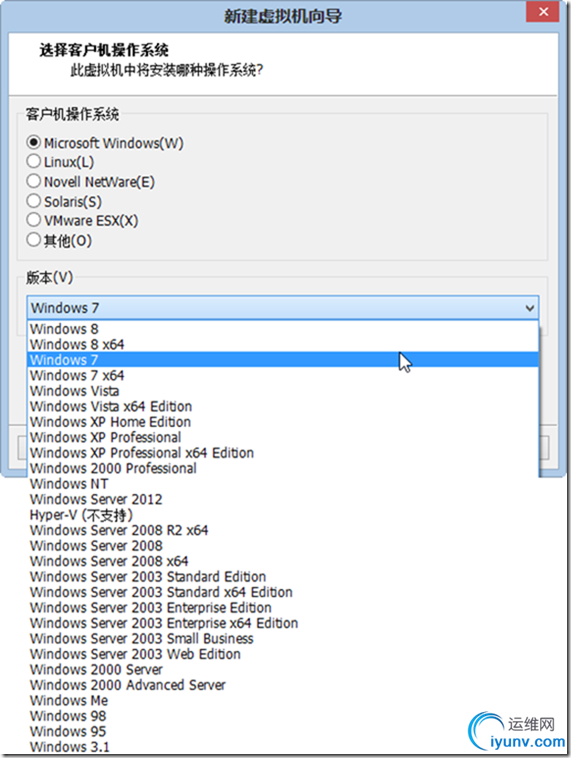This screenshot has width=571, height=758.
Task: Pick Windows Server 2003 Standard x64 Edition
Action: pos(283,592)
